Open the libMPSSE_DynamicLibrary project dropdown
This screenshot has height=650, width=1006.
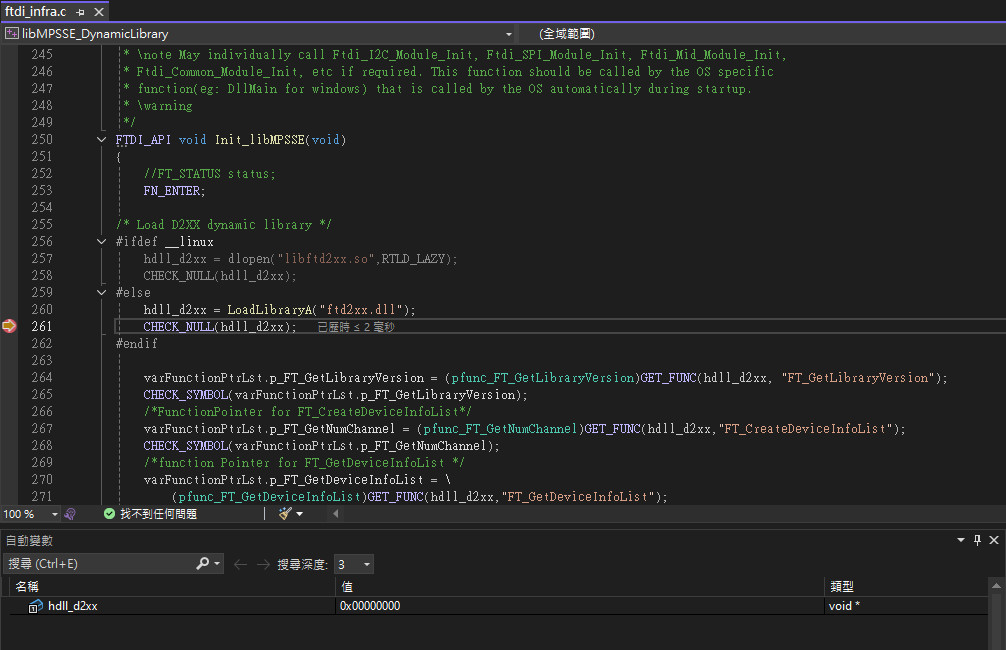tap(508, 33)
